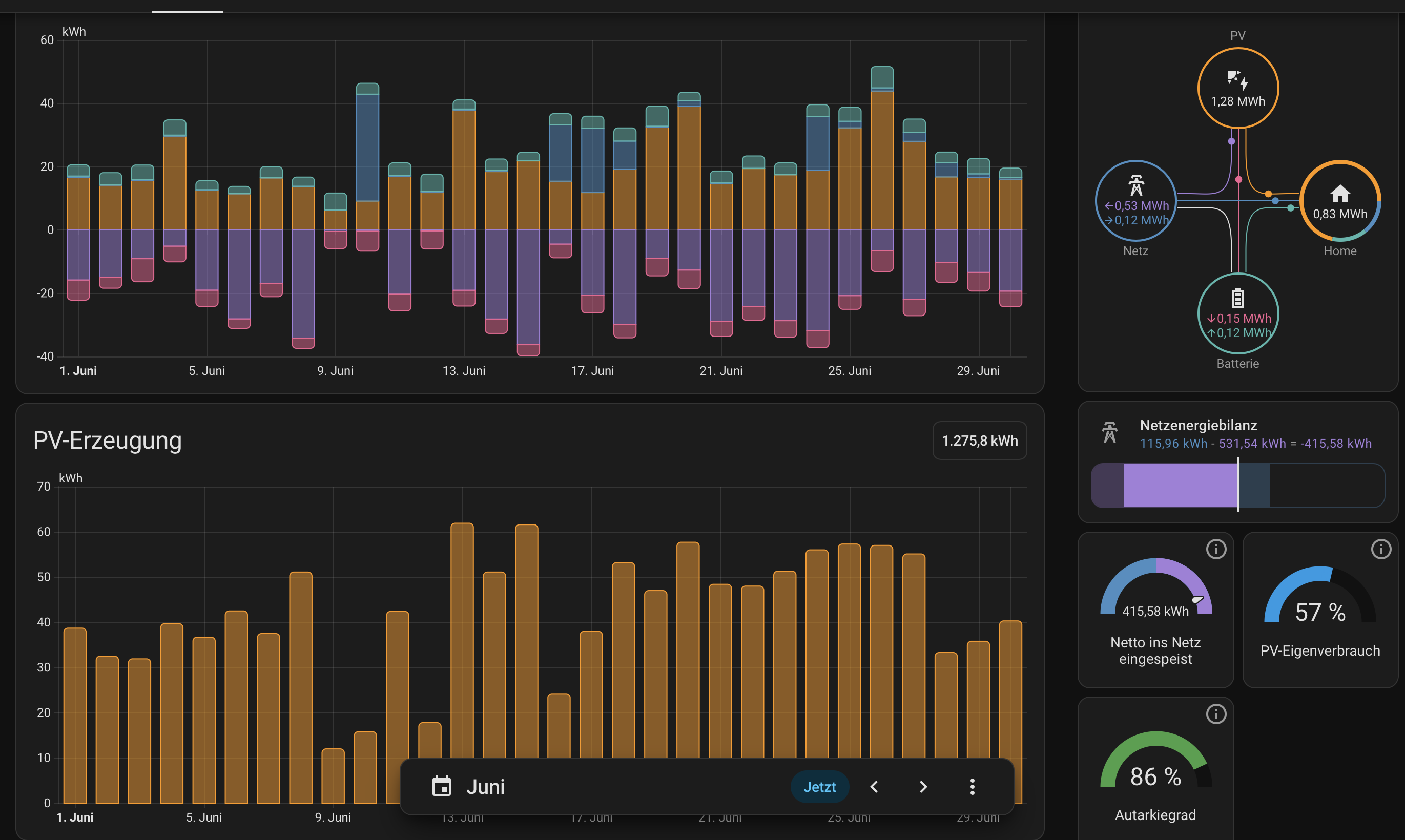Open info for Netto ins Netz eingespeist
The image size is (1405, 840).
[x=1216, y=549]
